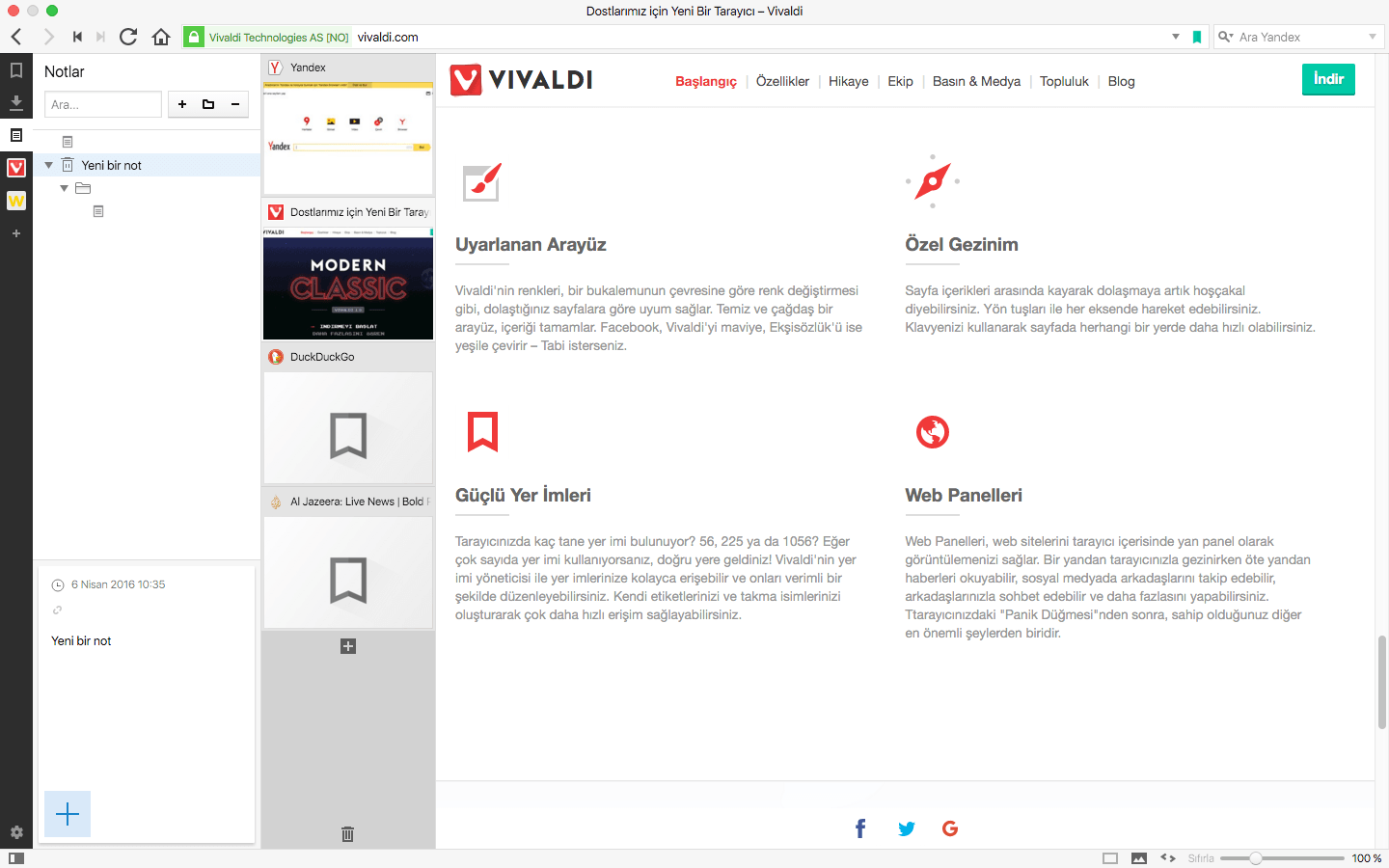1389x868 pixels.
Task: Open settings gear icon in sidebar
Action: point(16,832)
